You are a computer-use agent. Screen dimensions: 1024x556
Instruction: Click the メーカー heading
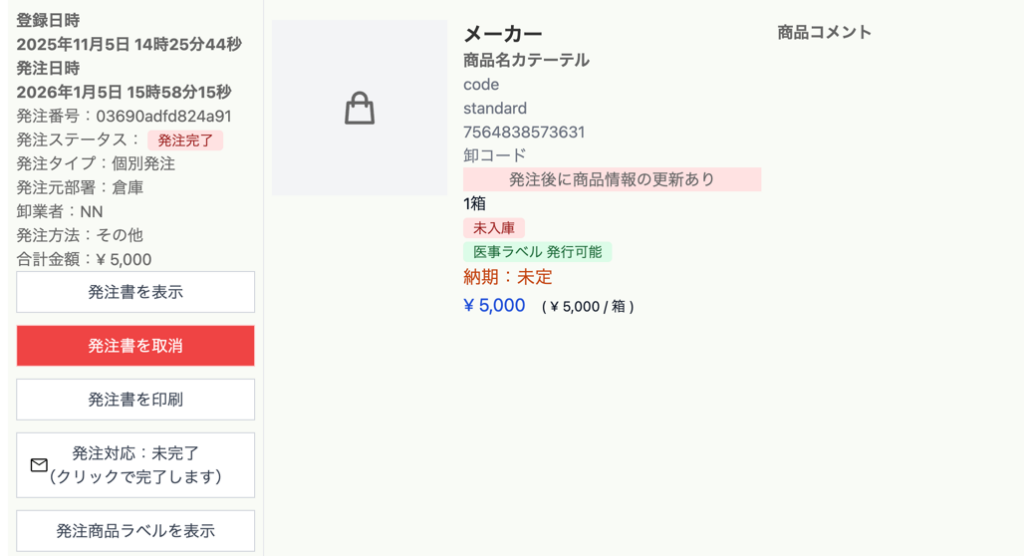pos(503,34)
